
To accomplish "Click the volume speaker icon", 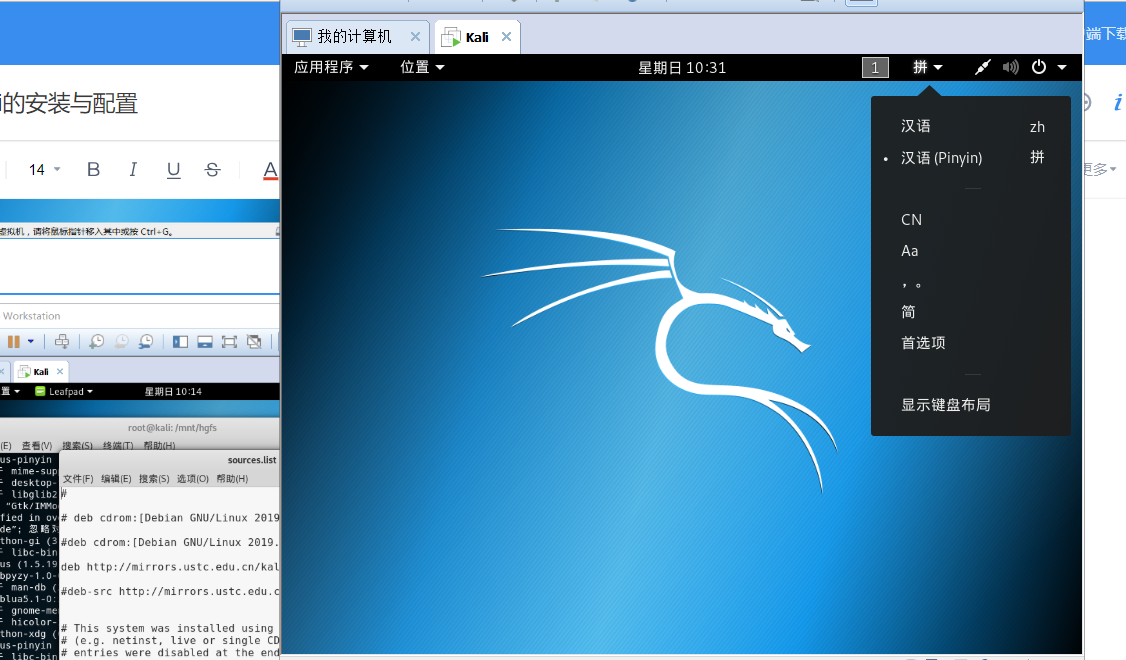I will tap(1010, 67).
